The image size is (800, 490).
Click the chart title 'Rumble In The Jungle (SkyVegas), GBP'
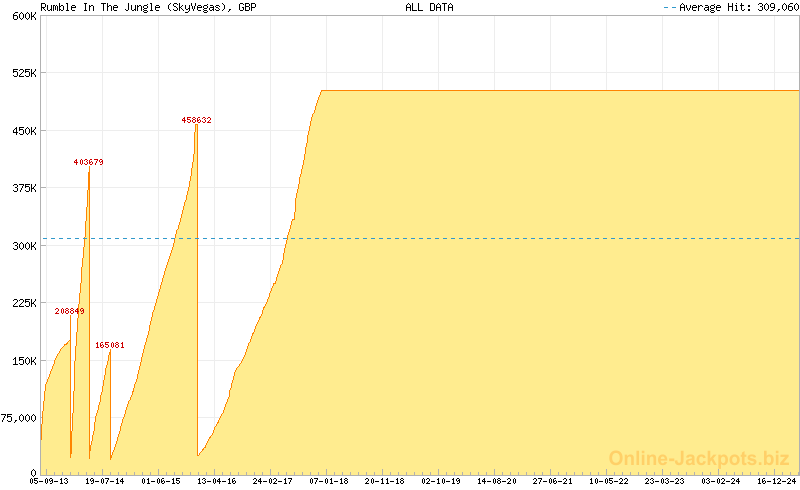[146, 7]
